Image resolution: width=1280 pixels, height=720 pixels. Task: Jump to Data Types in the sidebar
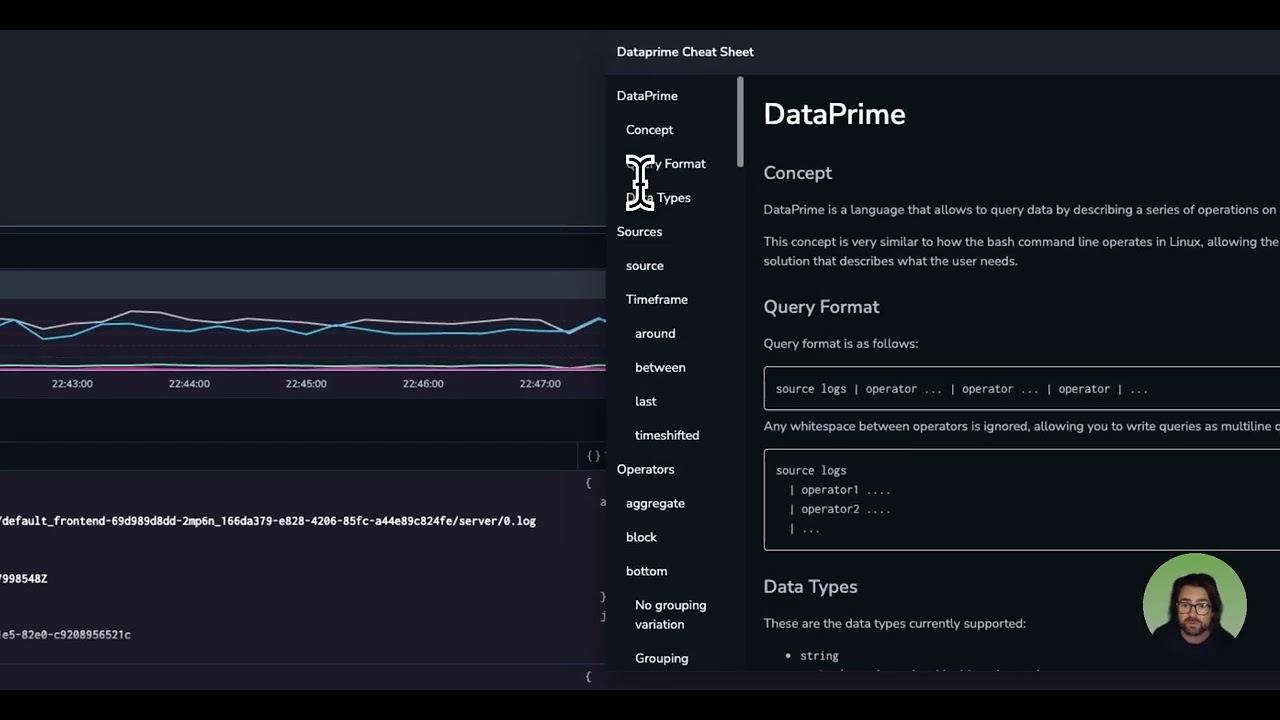(658, 198)
